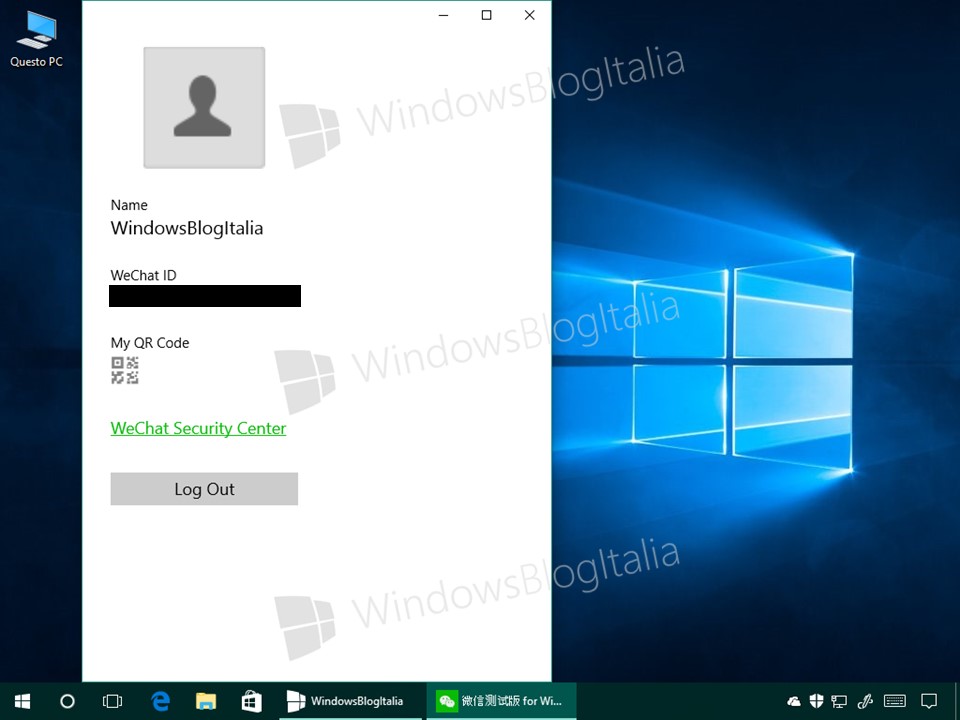Minimize the WeChat profile window
Viewport: 960px width, 720px height.
click(444, 15)
